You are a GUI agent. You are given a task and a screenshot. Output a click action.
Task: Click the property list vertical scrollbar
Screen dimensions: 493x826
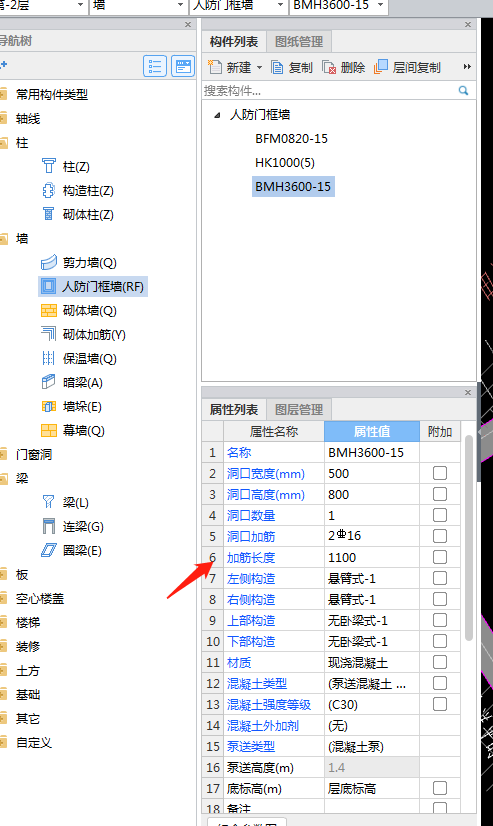pos(469,537)
